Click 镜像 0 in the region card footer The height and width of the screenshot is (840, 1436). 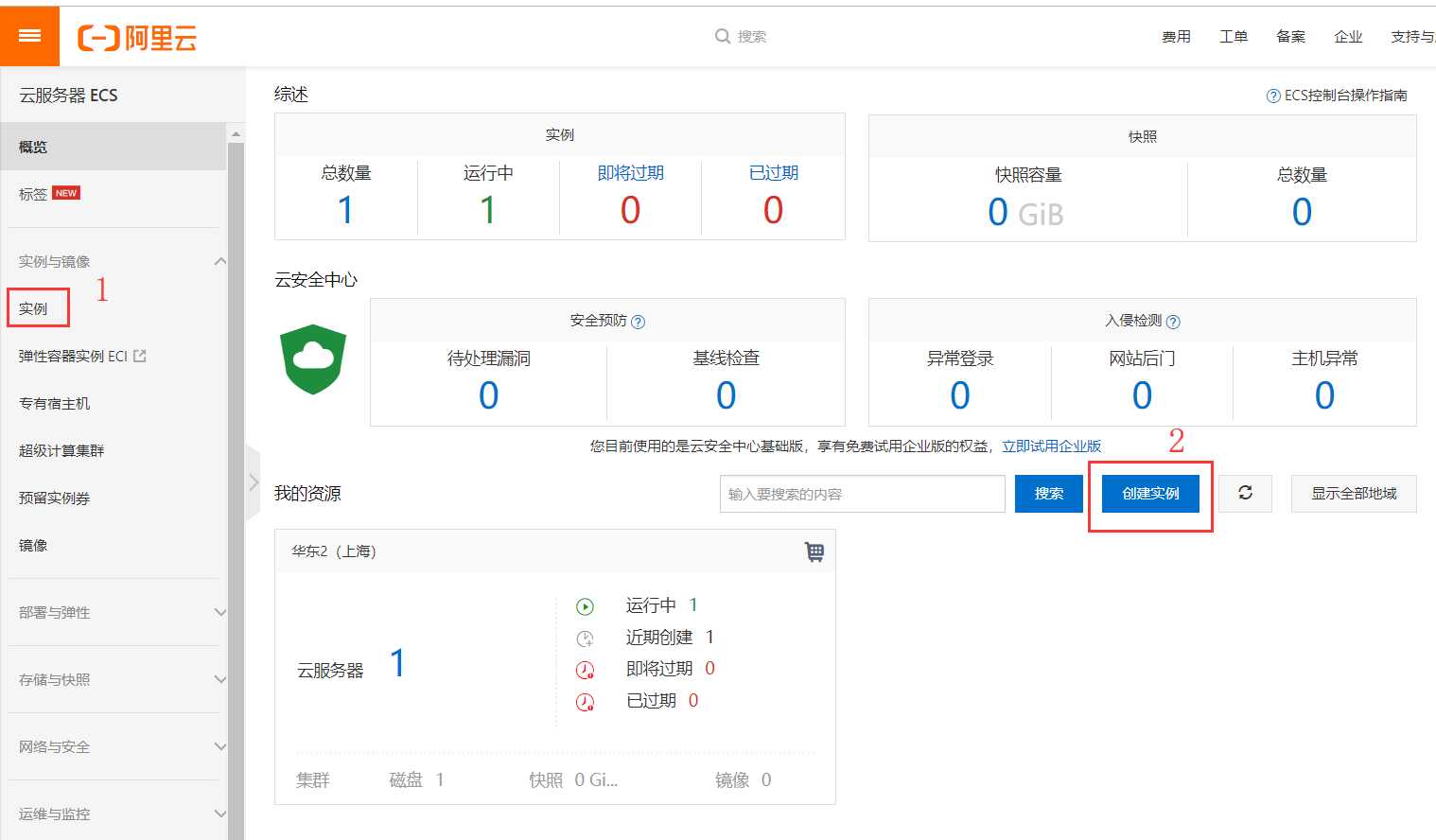744,780
